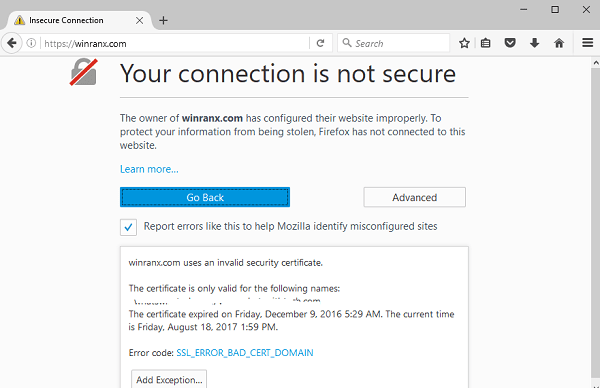Go to the home page icon
Viewport: 600px width, 388px height.
[x=559, y=43]
